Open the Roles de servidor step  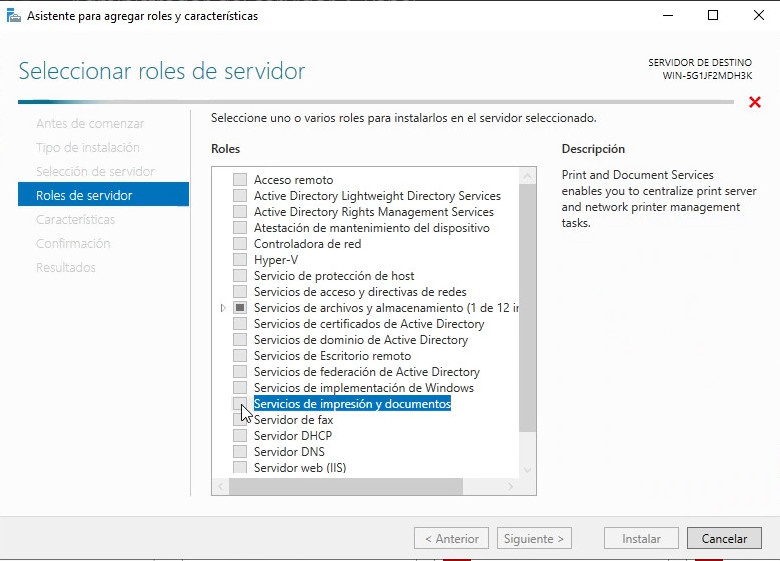[x=84, y=195]
